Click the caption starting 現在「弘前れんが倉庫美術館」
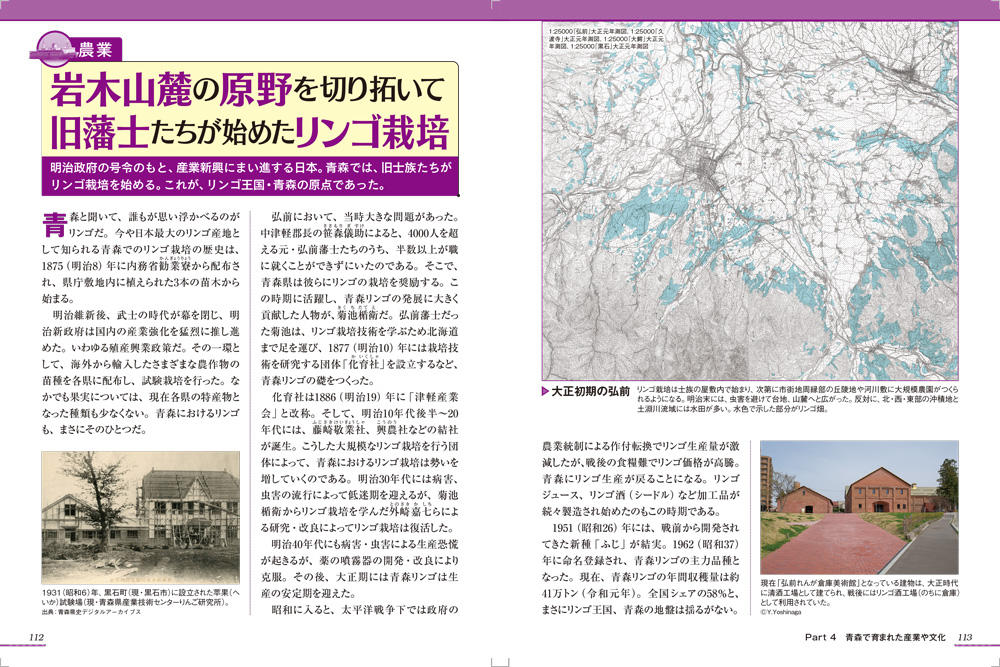The width and height of the screenshot is (1000, 667). [859, 592]
